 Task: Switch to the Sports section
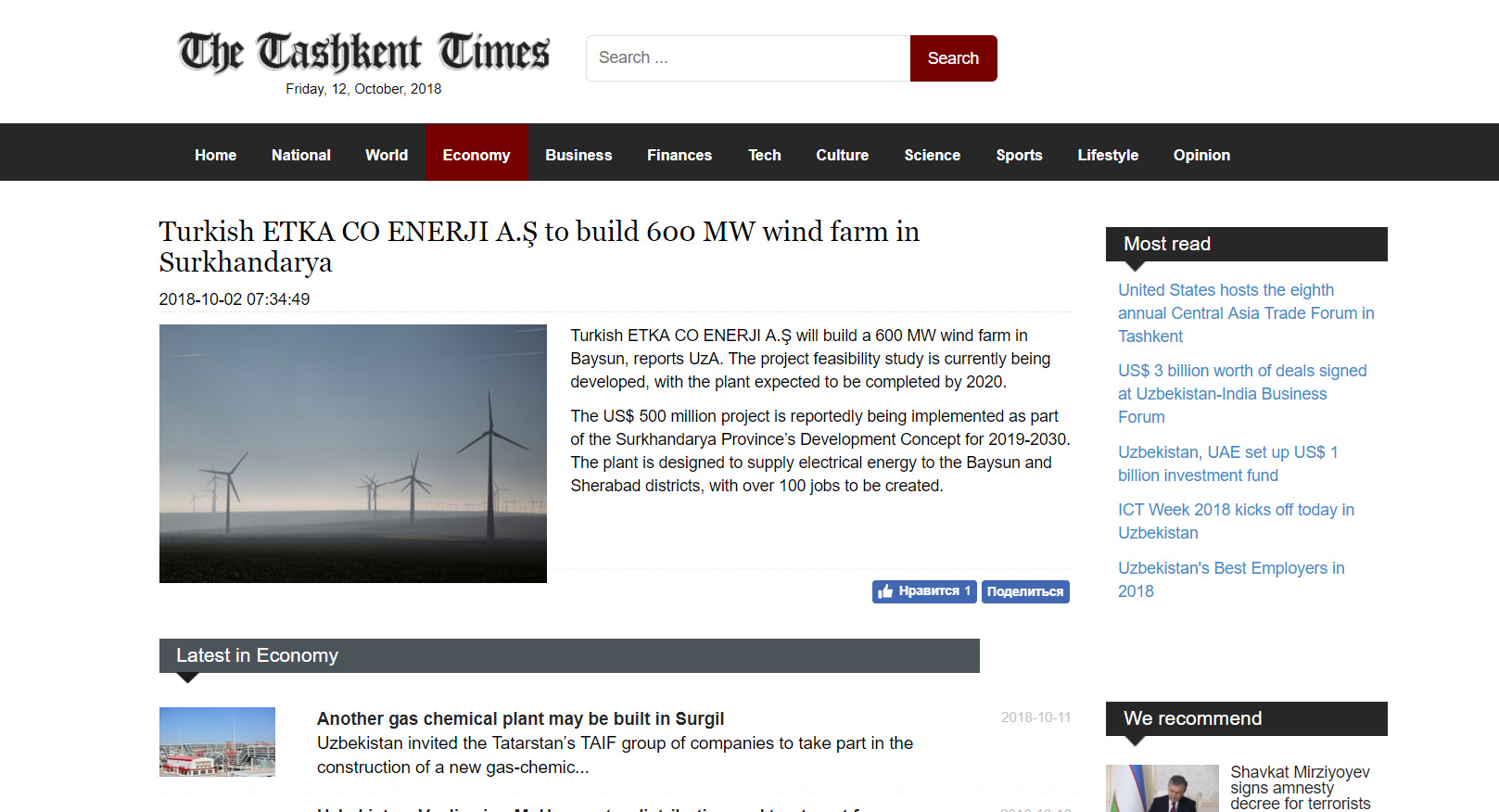click(1018, 155)
